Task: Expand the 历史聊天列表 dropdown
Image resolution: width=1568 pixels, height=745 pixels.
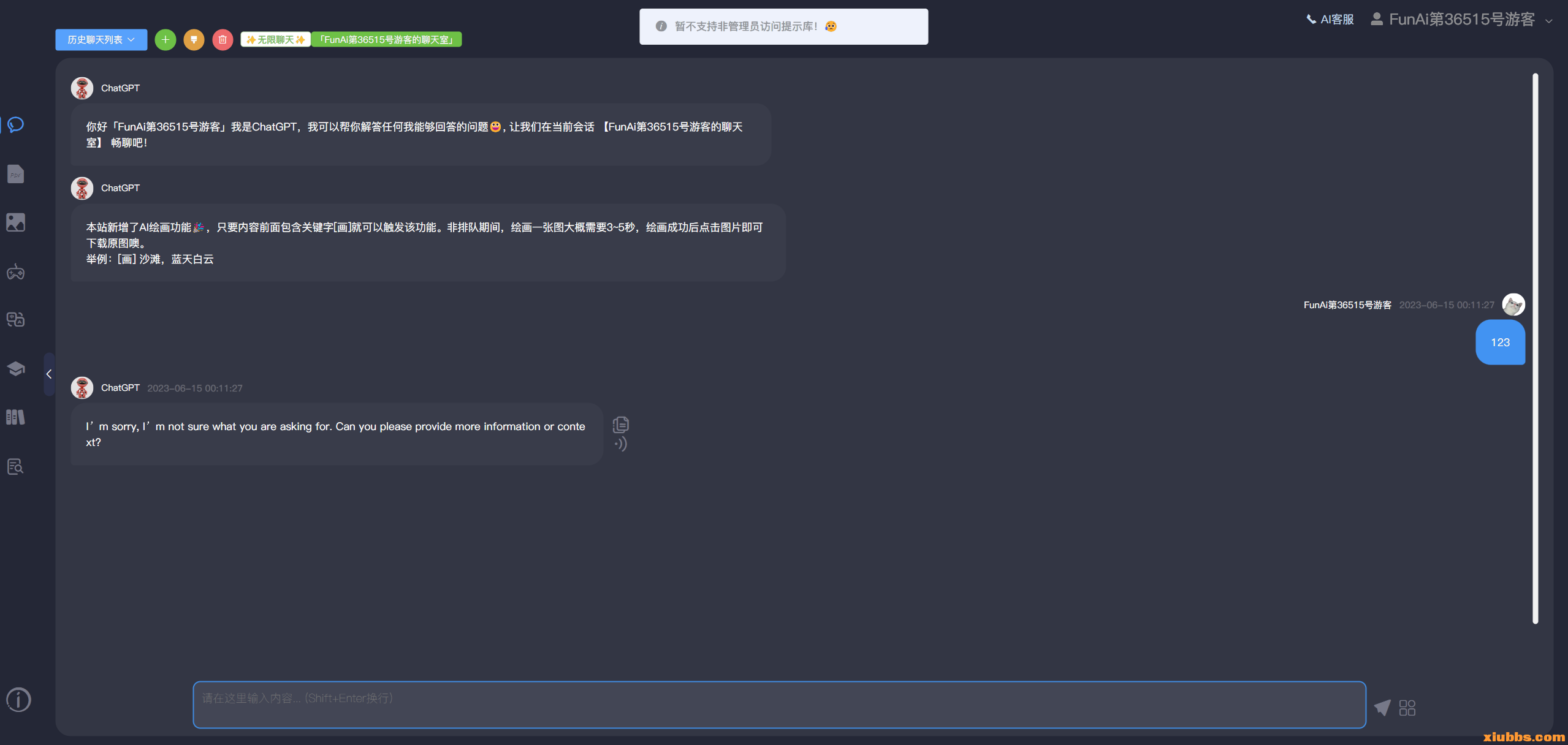Action: coord(101,40)
